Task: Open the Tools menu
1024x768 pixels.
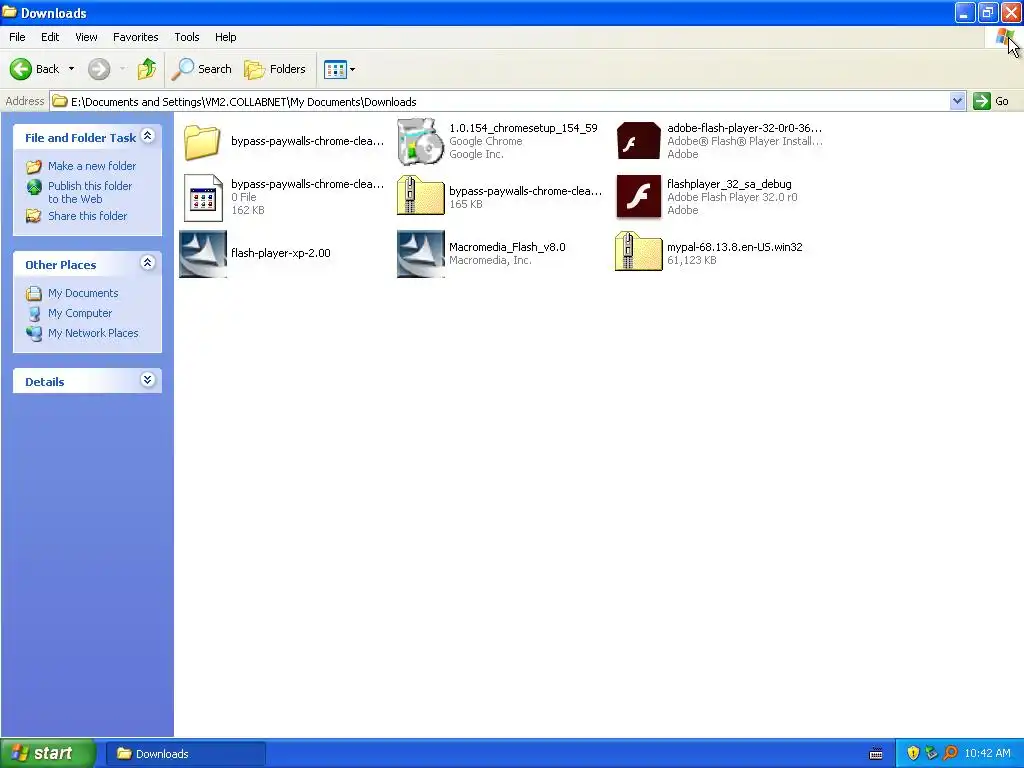Action: point(186,37)
